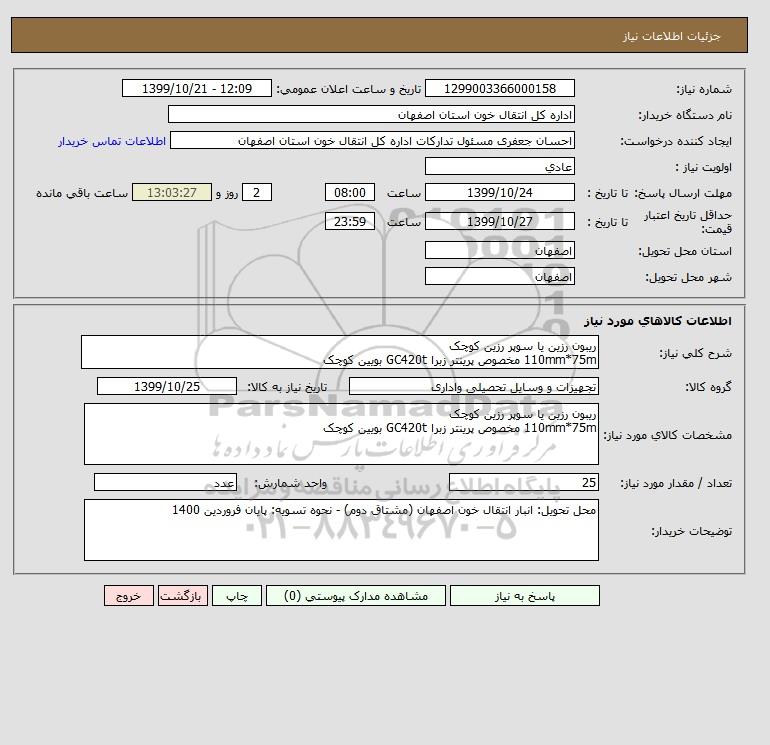Click the شماره نیاز label
The width and height of the screenshot is (770, 745).
click(x=704, y=89)
